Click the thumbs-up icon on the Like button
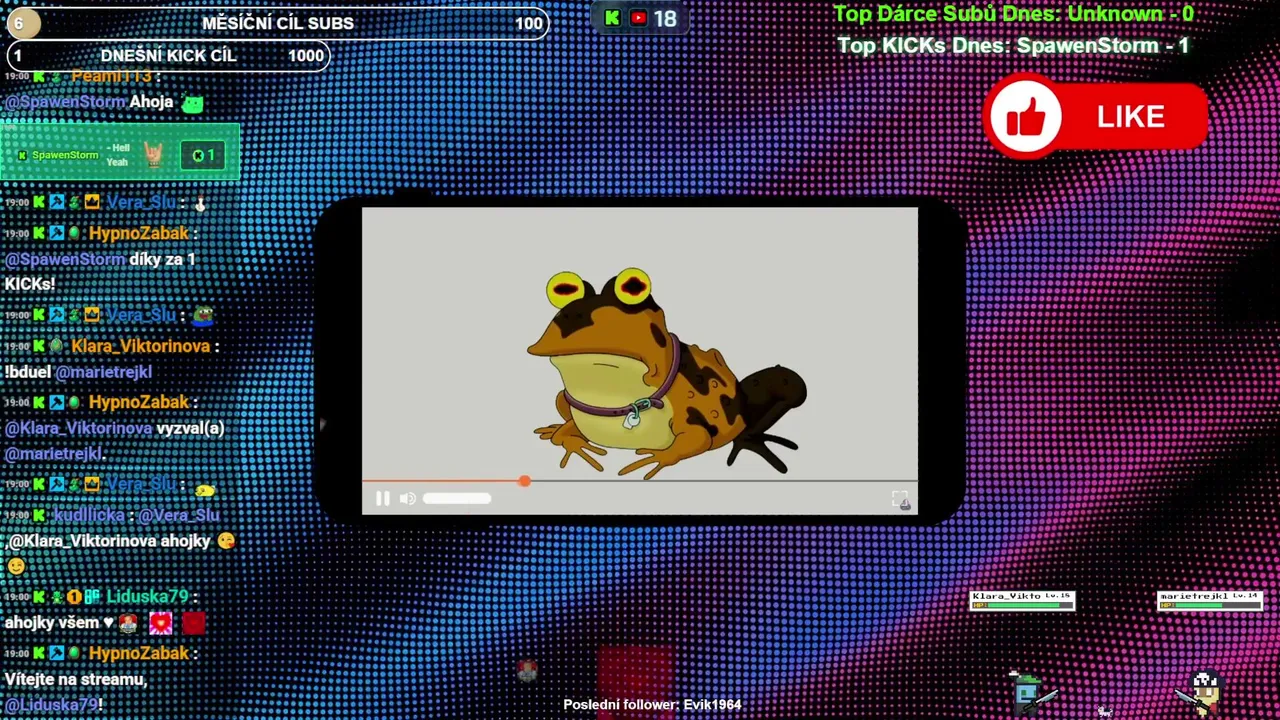This screenshot has width=1280, height=720. pyautogui.click(x=1025, y=117)
